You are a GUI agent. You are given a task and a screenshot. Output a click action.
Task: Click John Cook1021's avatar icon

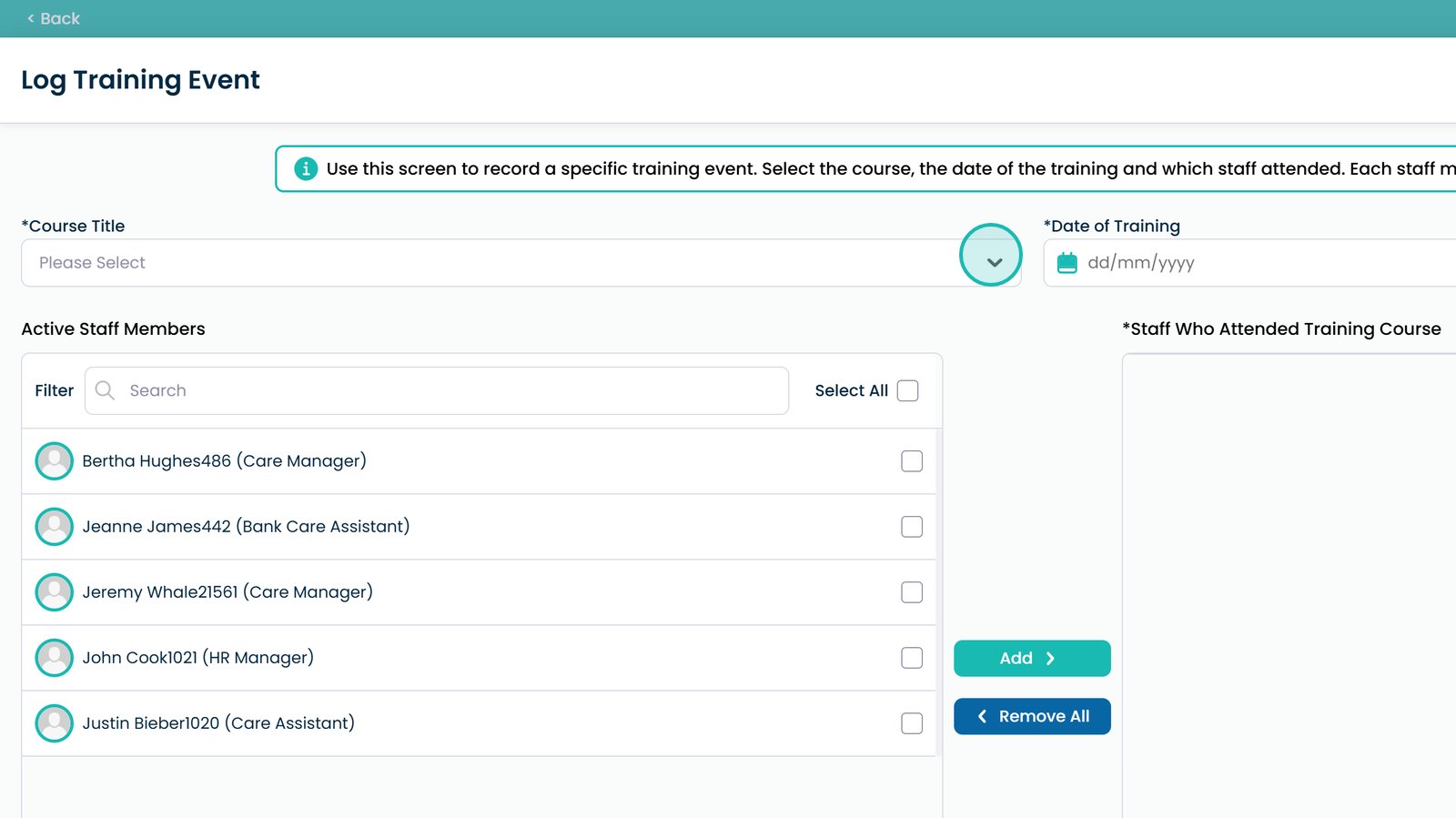[55, 658]
